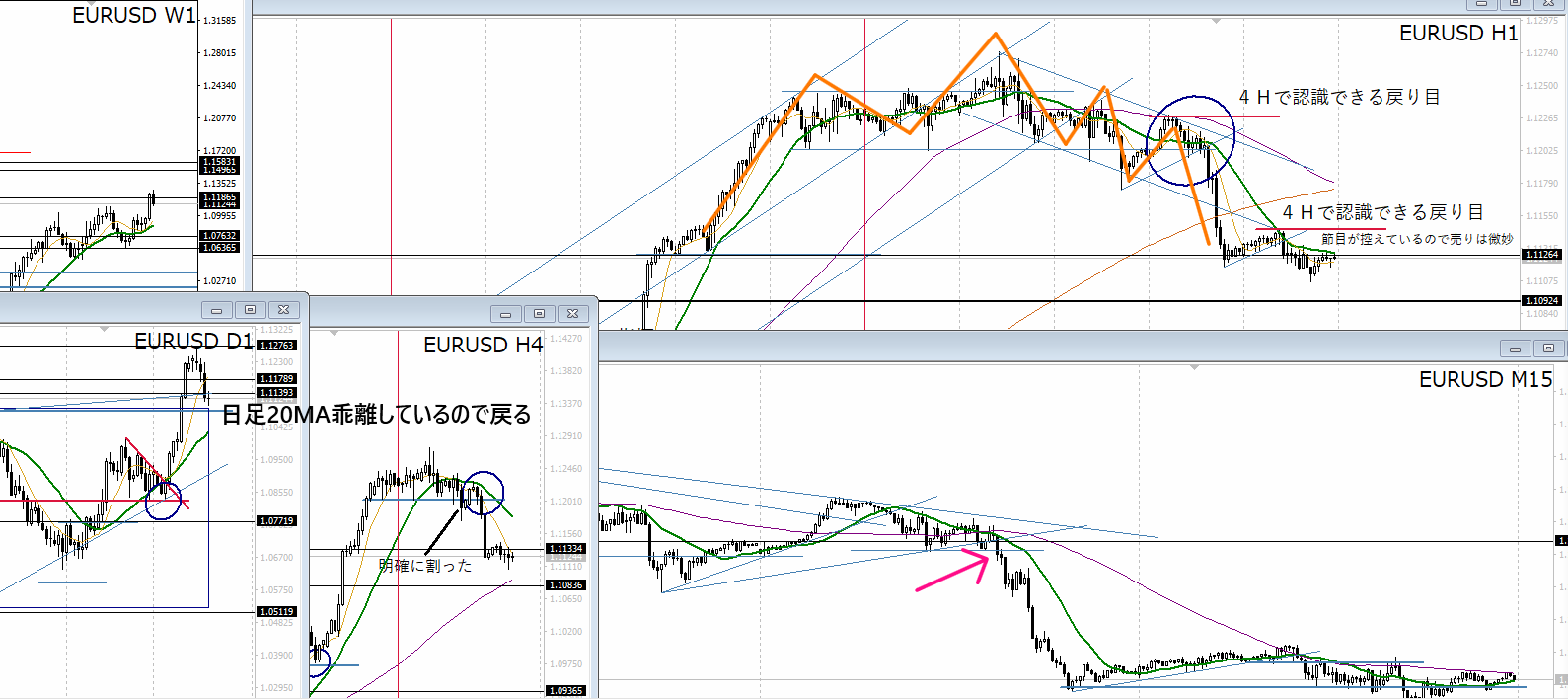1568x699 pixels.
Task: Click the 1.11334 price tag in H4 chart
Action: tap(565, 549)
